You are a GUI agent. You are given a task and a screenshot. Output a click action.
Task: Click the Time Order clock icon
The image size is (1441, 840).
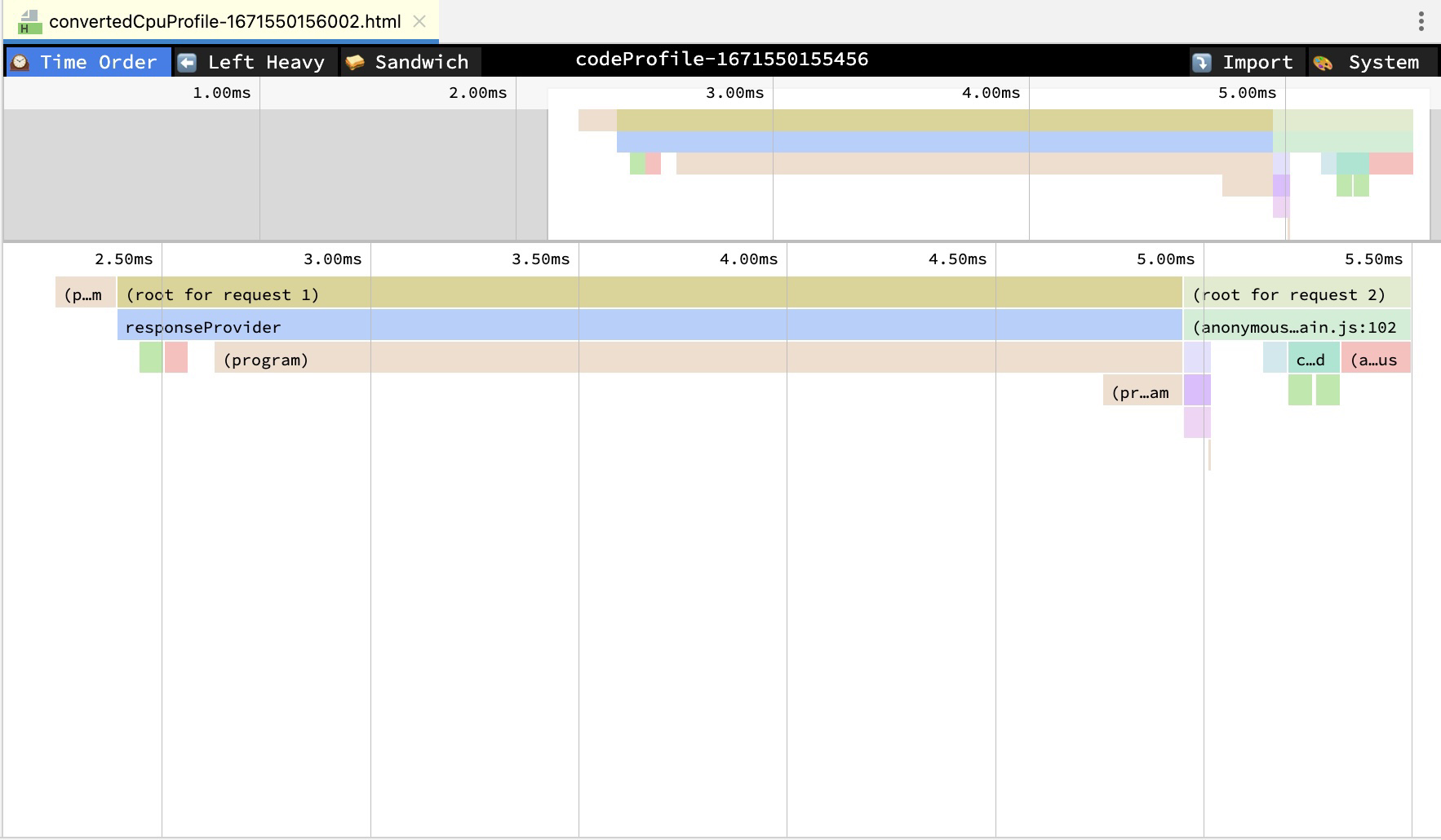click(20, 62)
